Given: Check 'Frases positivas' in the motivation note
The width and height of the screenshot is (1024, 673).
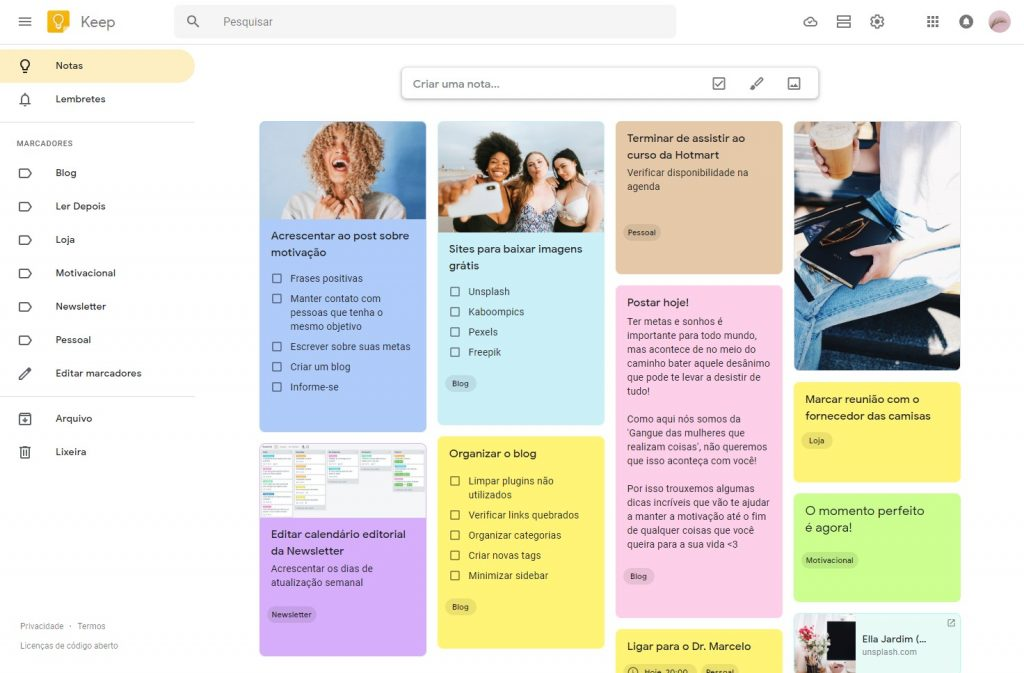Looking at the screenshot, I should [277, 278].
